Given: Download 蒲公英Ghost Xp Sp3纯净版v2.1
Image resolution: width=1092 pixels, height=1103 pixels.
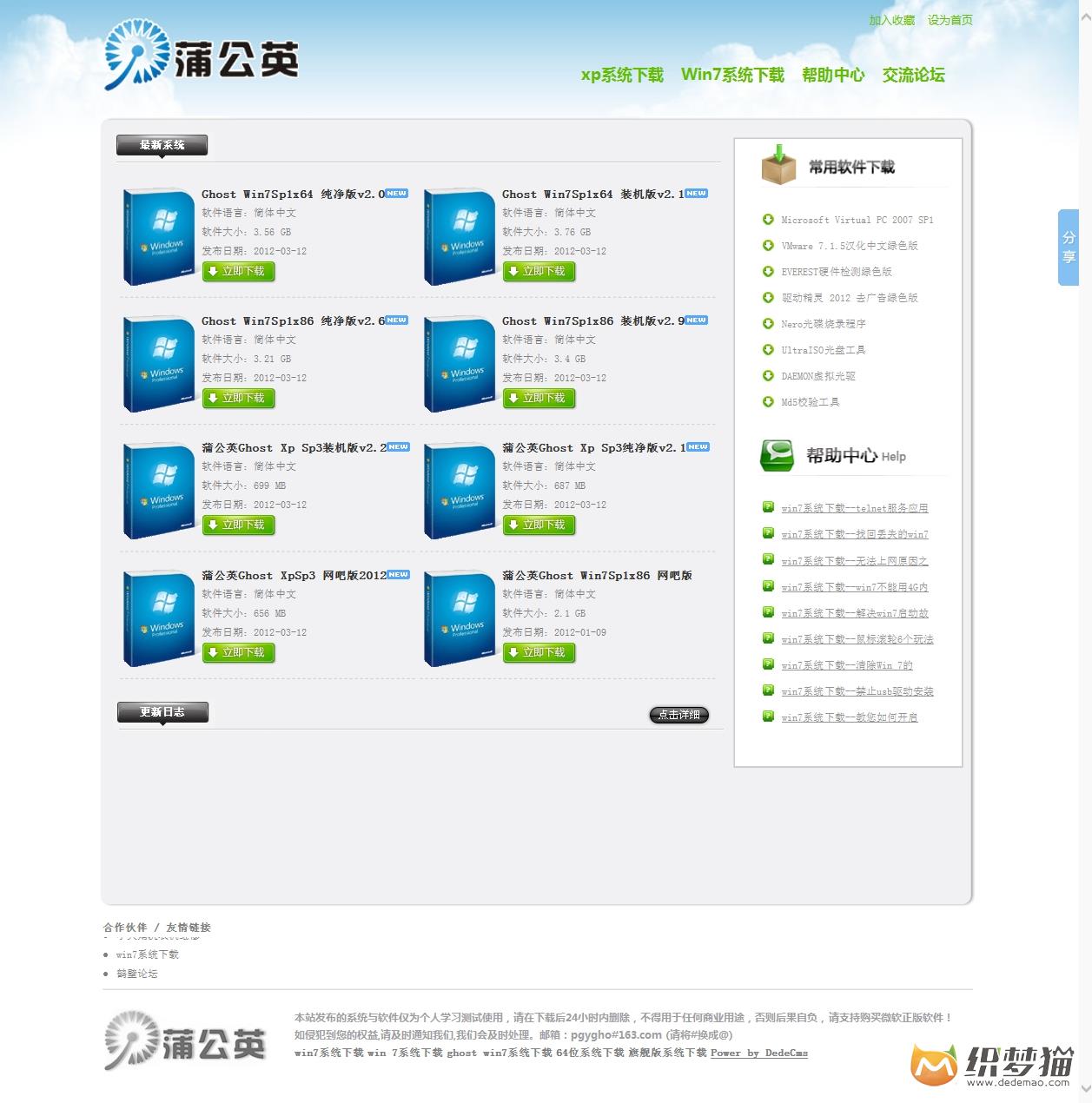Looking at the screenshot, I should click(539, 525).
